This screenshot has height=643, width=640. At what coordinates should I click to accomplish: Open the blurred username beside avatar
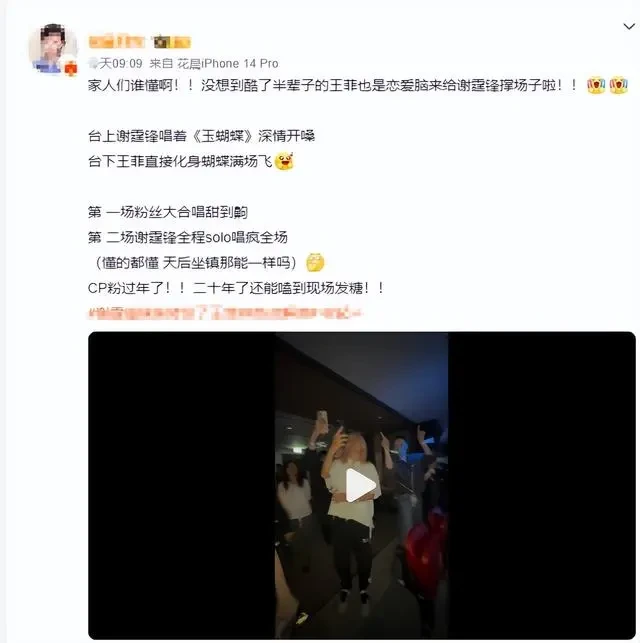(116, 41)
